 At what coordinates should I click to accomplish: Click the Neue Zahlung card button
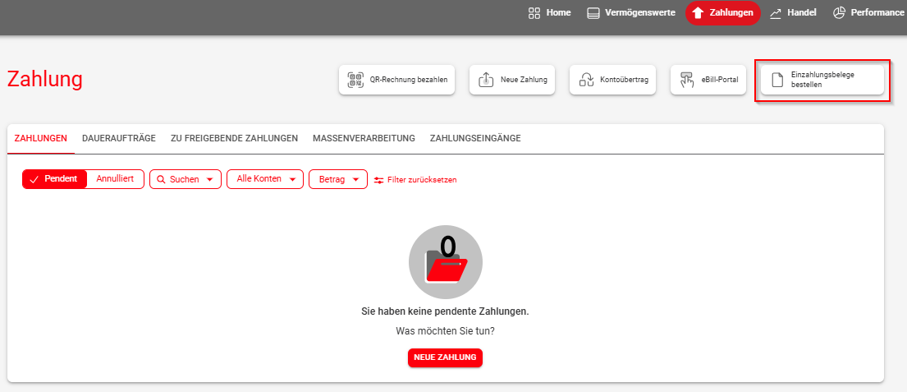(512, 80)
